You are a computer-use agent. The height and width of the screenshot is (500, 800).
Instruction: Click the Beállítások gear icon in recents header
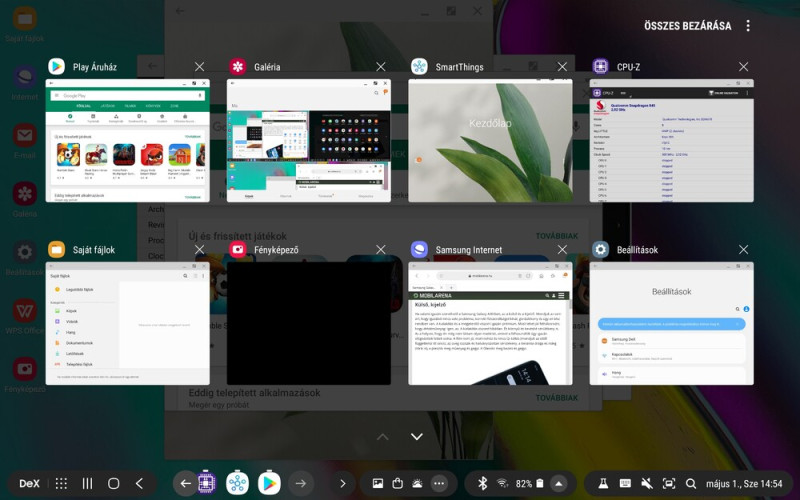[601, 249]
